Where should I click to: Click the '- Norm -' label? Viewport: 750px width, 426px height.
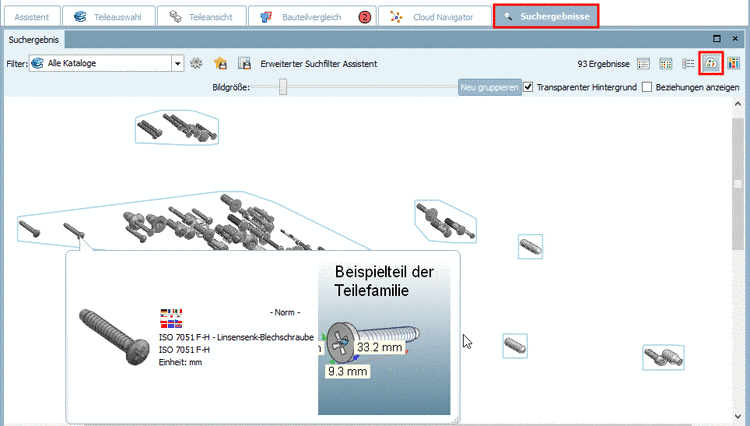(x=285, y=312)
